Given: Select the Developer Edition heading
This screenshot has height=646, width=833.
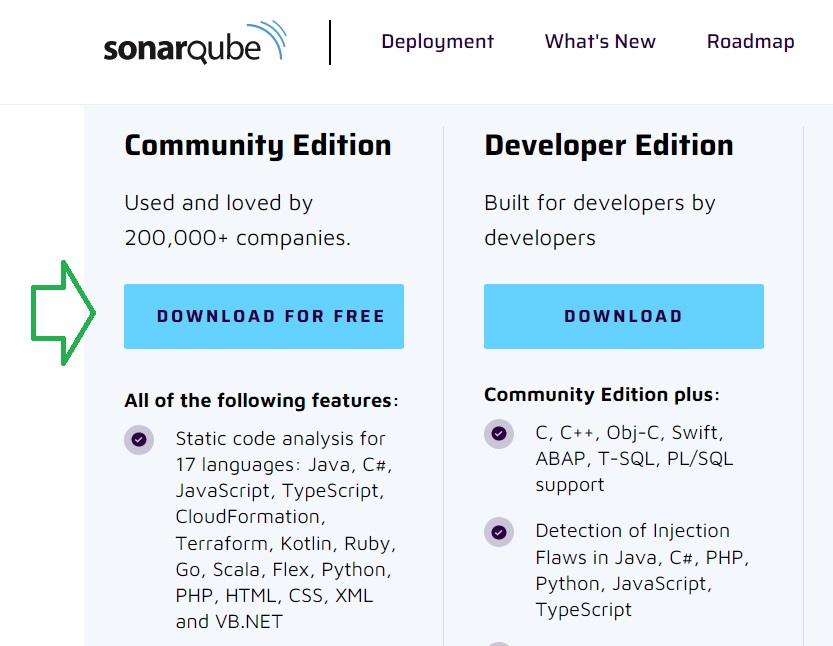Looking at the screenshot, I should point(609,145).
